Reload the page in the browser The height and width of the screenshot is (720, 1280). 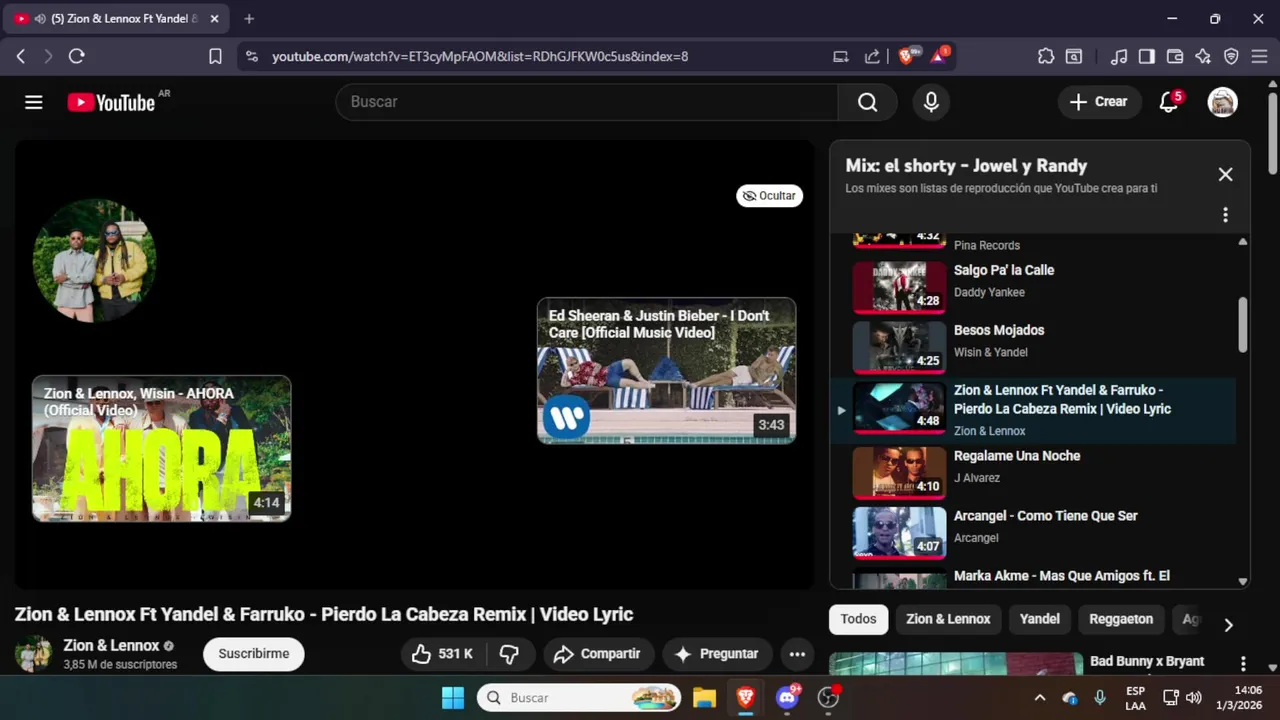pyautogui.click(x=76, y=57)
